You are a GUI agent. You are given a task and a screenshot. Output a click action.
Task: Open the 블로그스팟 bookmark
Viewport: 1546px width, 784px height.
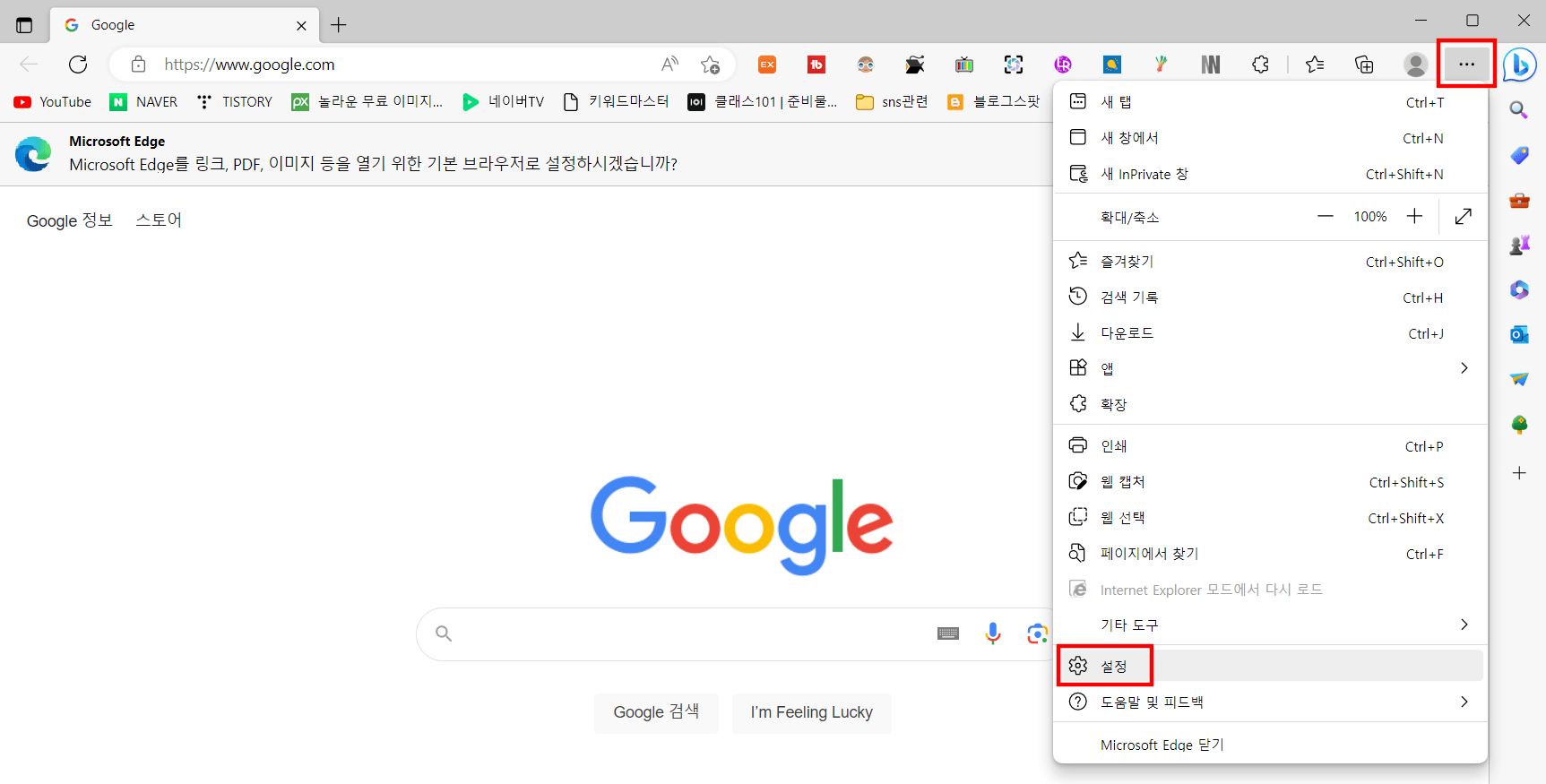994,102
